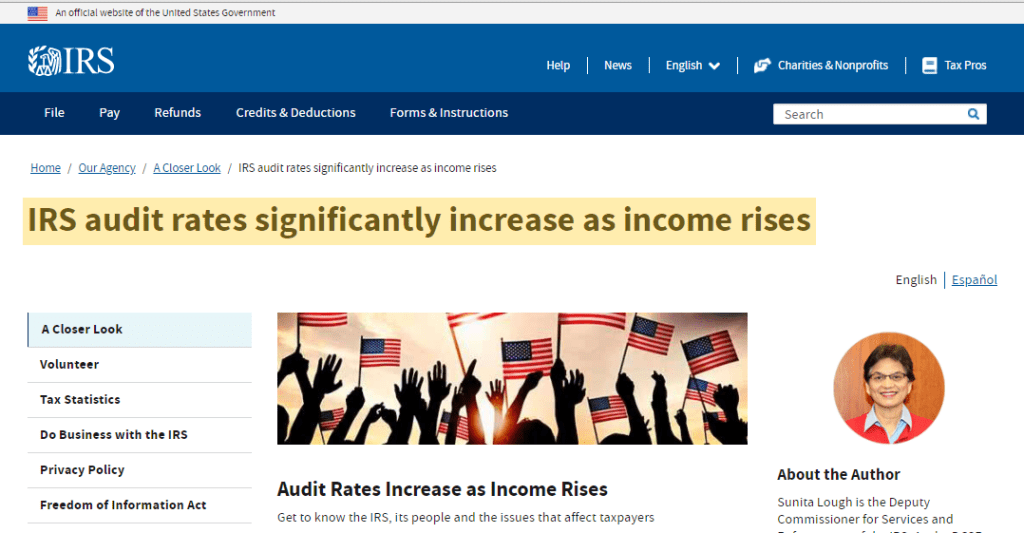
Task: Click the page title heading
Action: [x=419, y=221]
